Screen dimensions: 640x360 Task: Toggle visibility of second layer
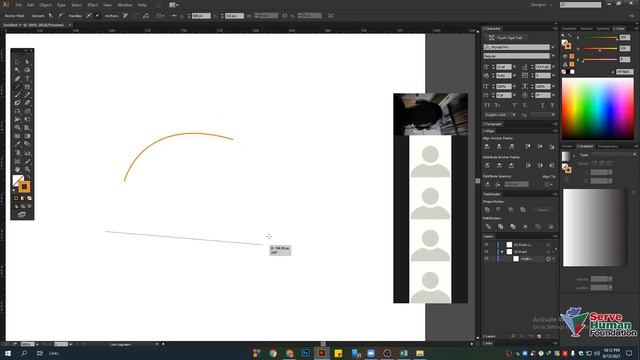pos(486,252)
